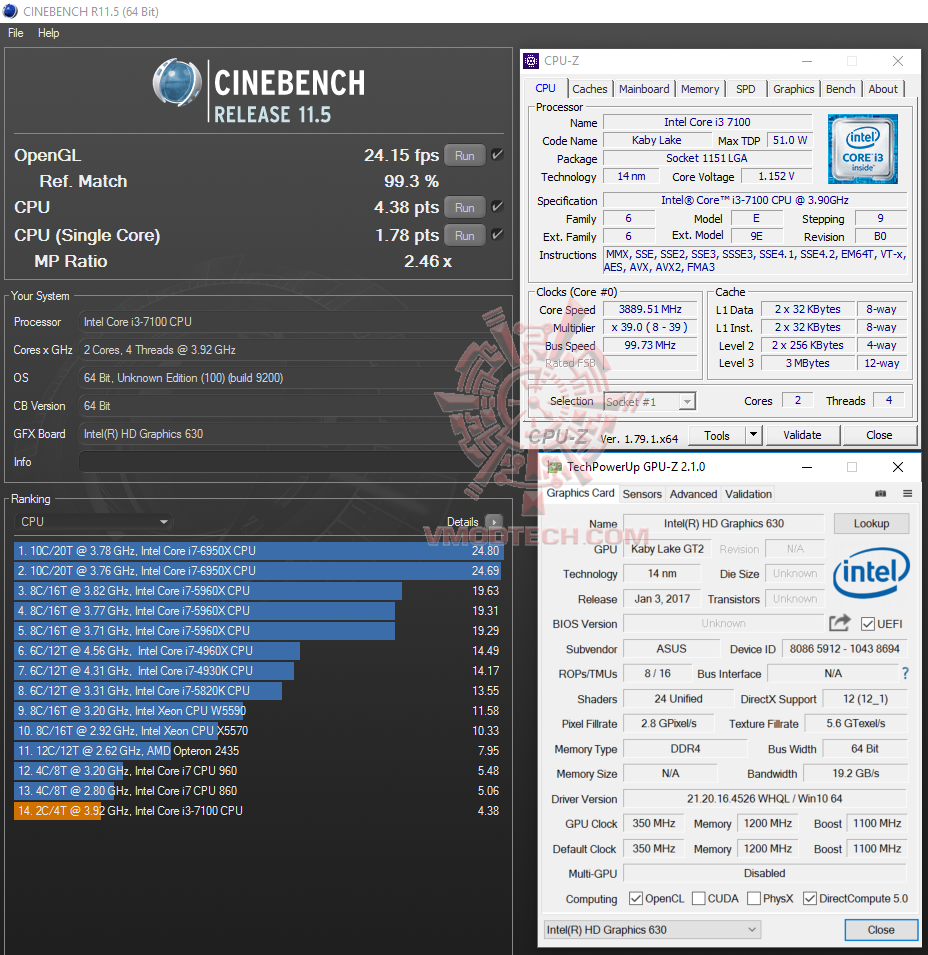This screenshot has height=955, width=928.
Task: Minimize the GPU-Z window
Action: pyautogui.click(x=807, y=467)
